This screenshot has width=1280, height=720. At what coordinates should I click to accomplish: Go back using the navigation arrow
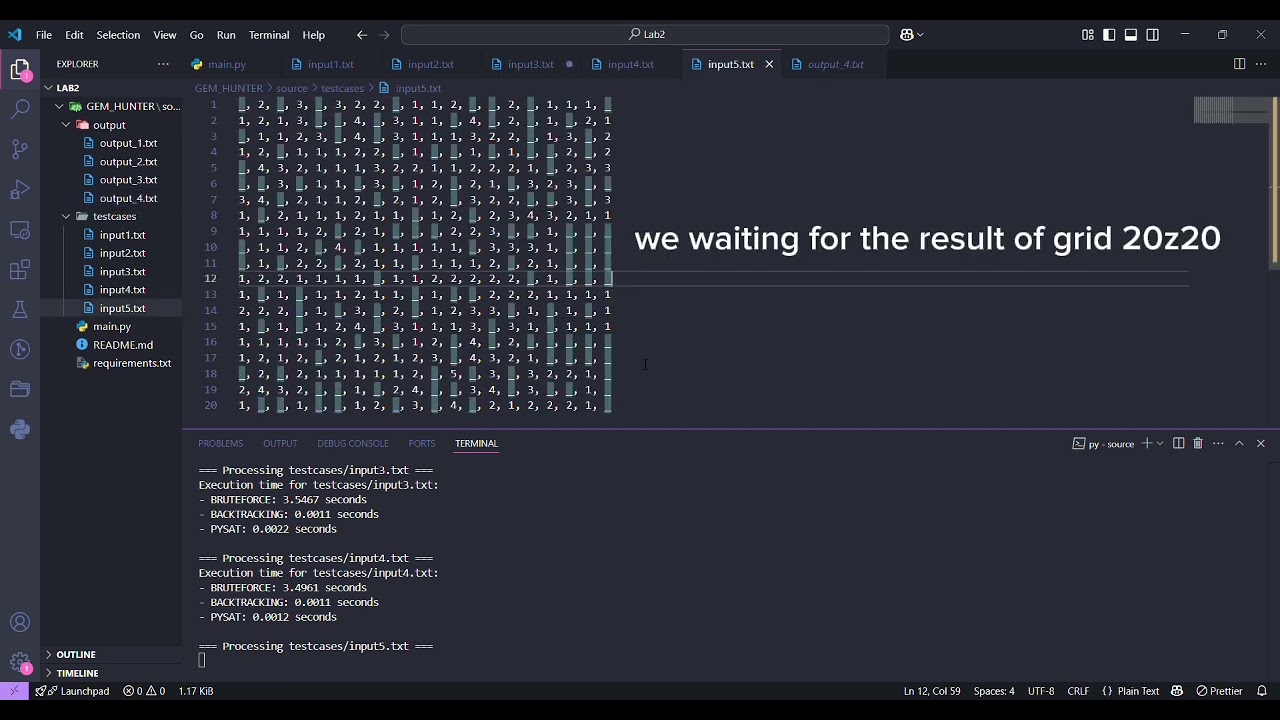362,35
